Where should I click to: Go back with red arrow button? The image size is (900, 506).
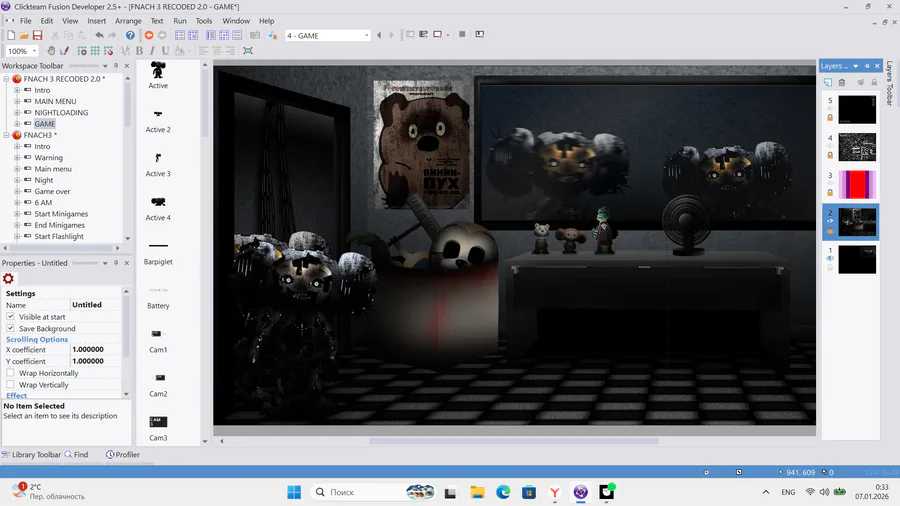point(149,36)
